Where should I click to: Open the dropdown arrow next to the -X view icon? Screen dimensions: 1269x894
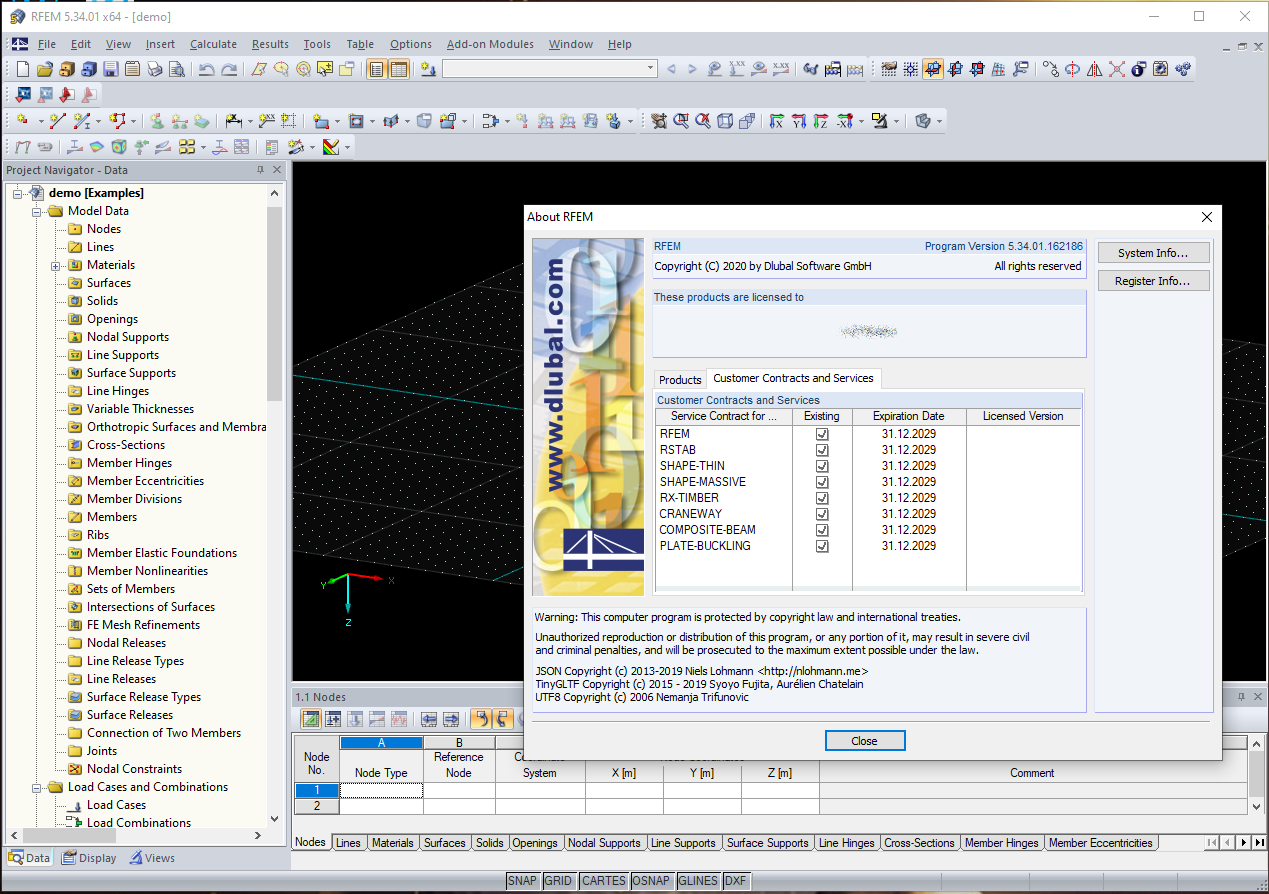[x=862, y=121]
